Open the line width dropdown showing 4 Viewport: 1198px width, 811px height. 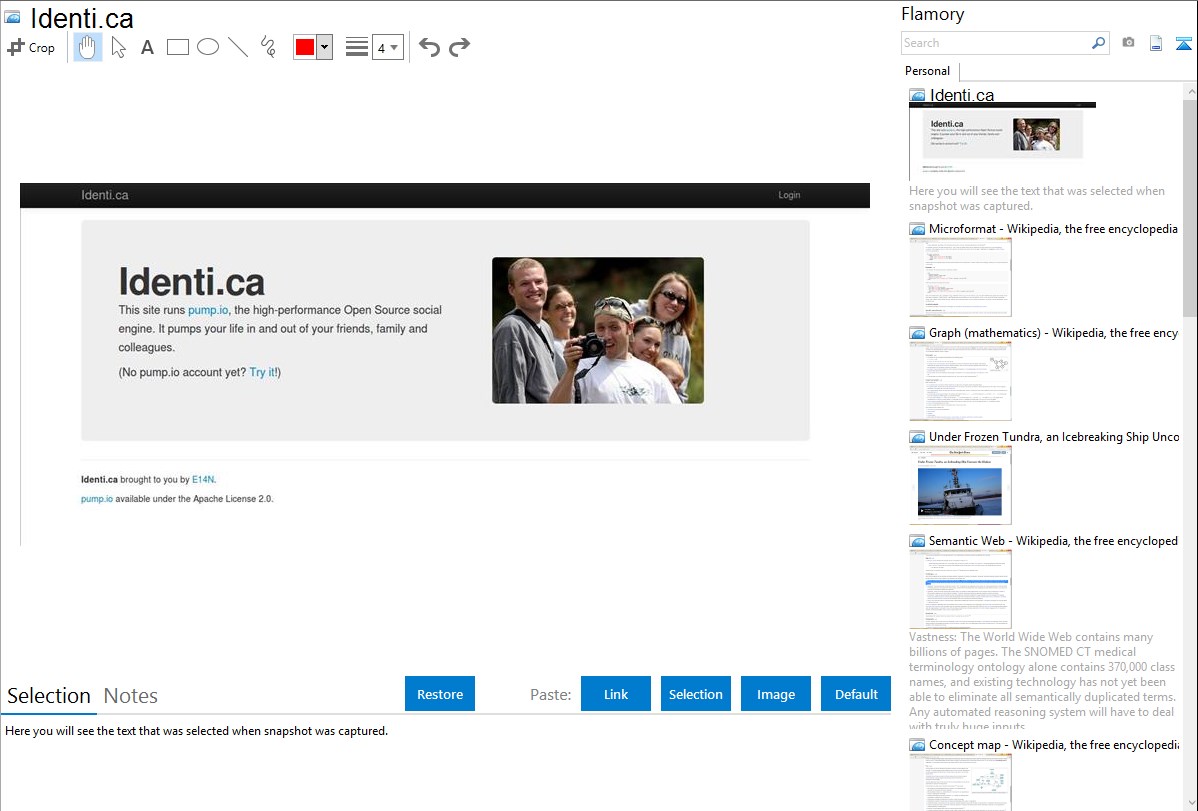tap(387, 47)
